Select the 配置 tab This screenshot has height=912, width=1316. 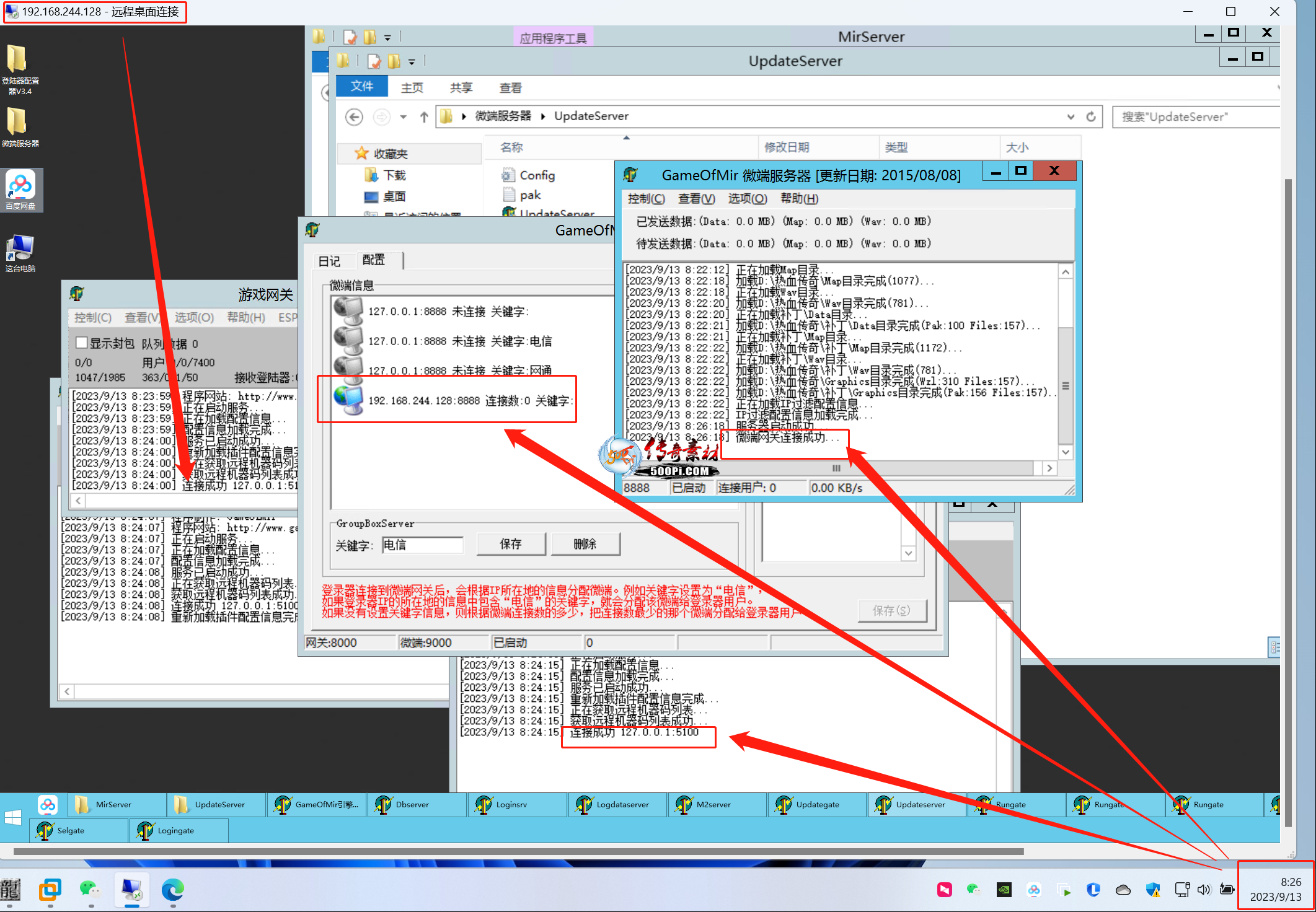(x=374, y=260)
